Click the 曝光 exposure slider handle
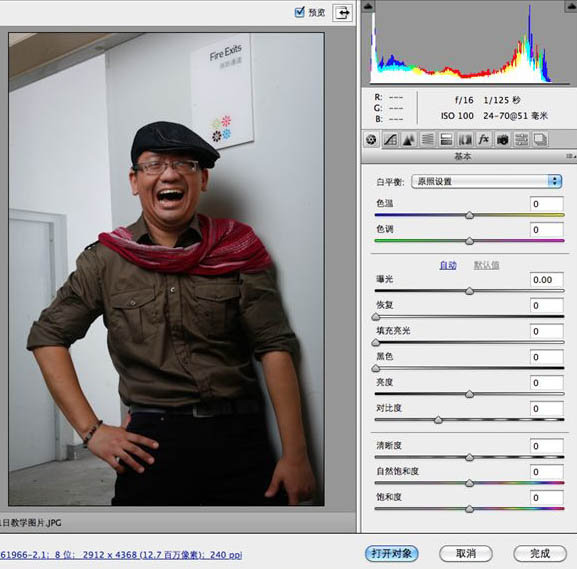 click(x=469, y=291)
